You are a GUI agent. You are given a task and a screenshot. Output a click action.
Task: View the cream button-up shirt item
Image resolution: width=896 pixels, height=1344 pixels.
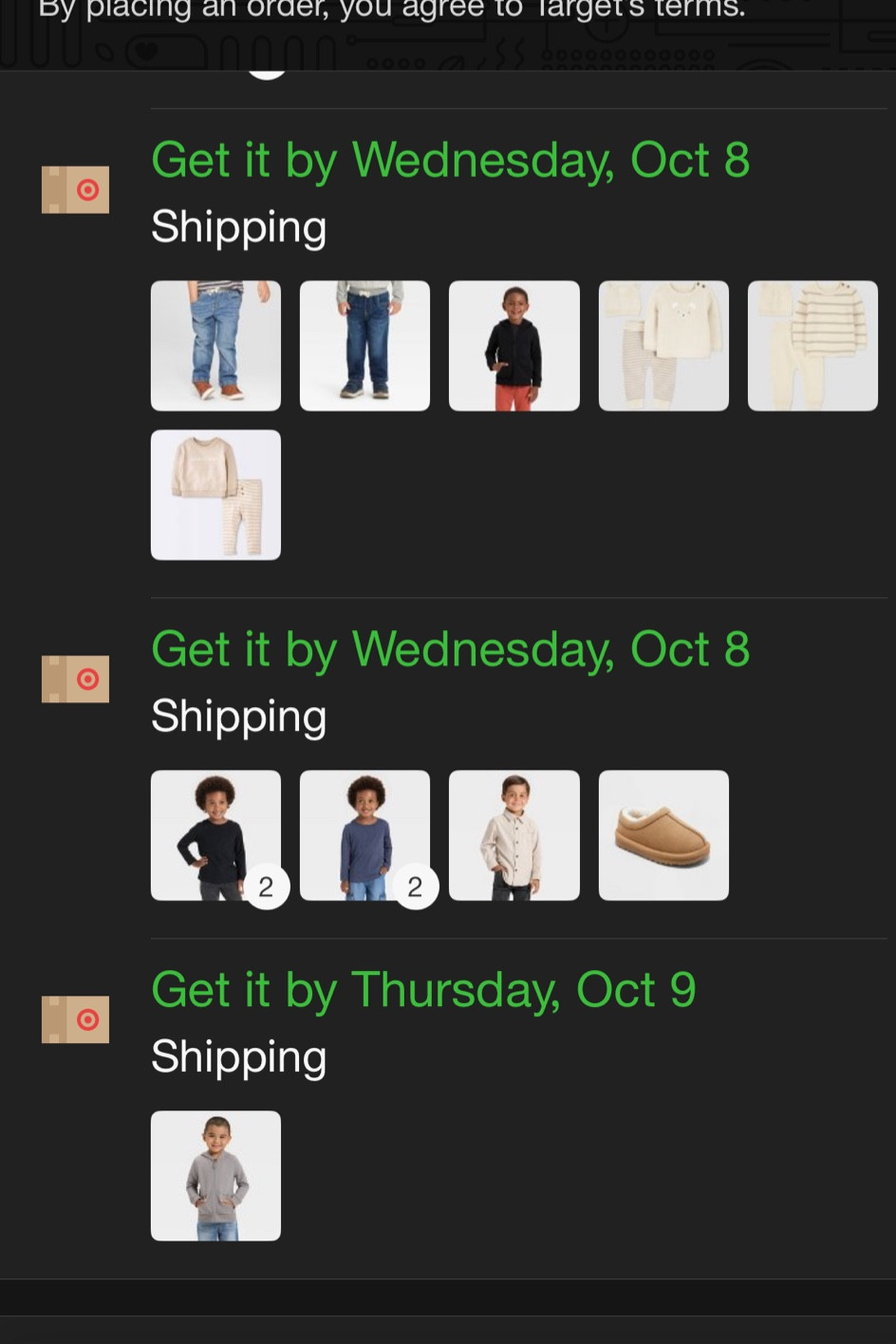tap(513, 835)
